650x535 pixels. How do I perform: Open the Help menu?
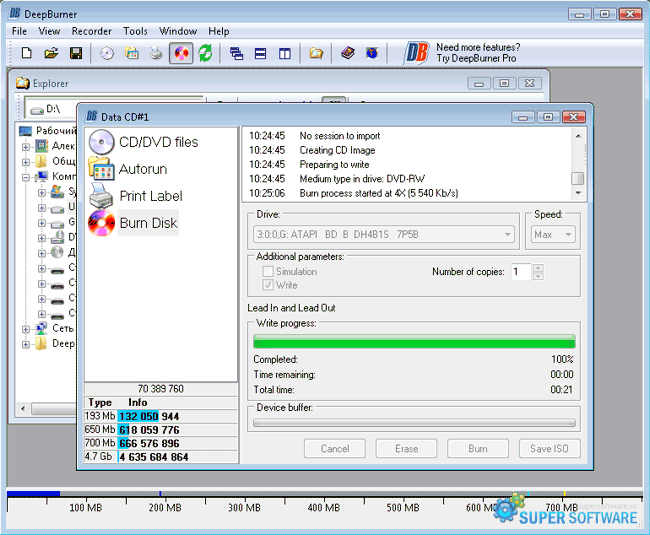click(218, 31)
